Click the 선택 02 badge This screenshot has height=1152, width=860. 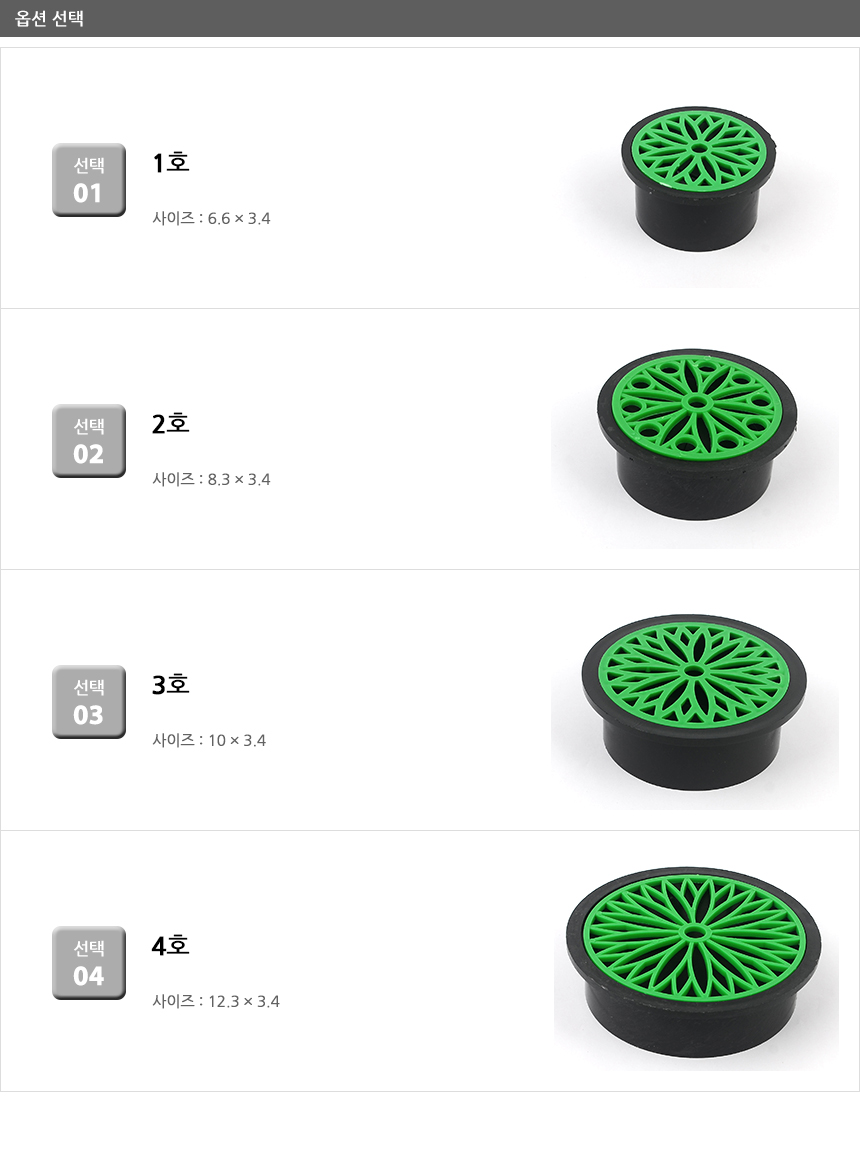tap(89, 441)
